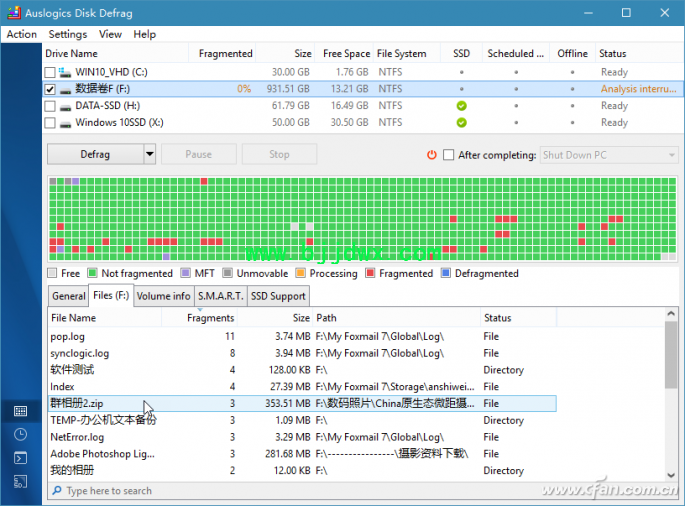Click the Auslogics Disk Defrag title bar icon
The width and height of the screenshot is (685, 506).
[x=14, y=13]
